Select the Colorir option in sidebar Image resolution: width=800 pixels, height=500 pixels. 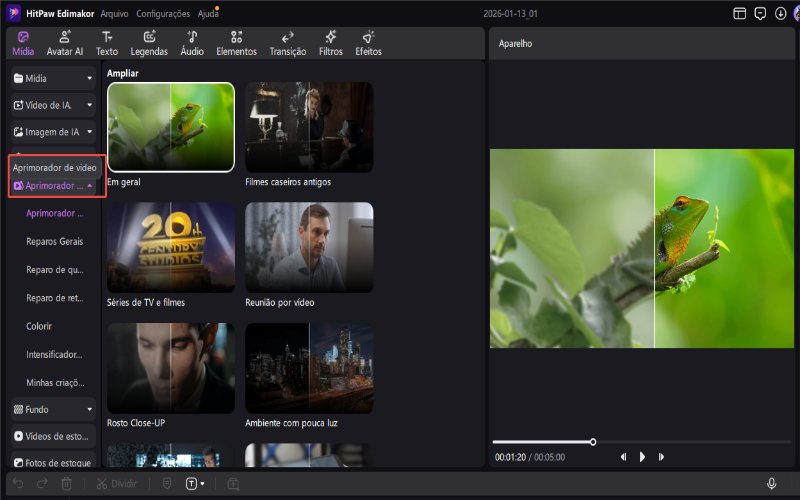(39, 326)
